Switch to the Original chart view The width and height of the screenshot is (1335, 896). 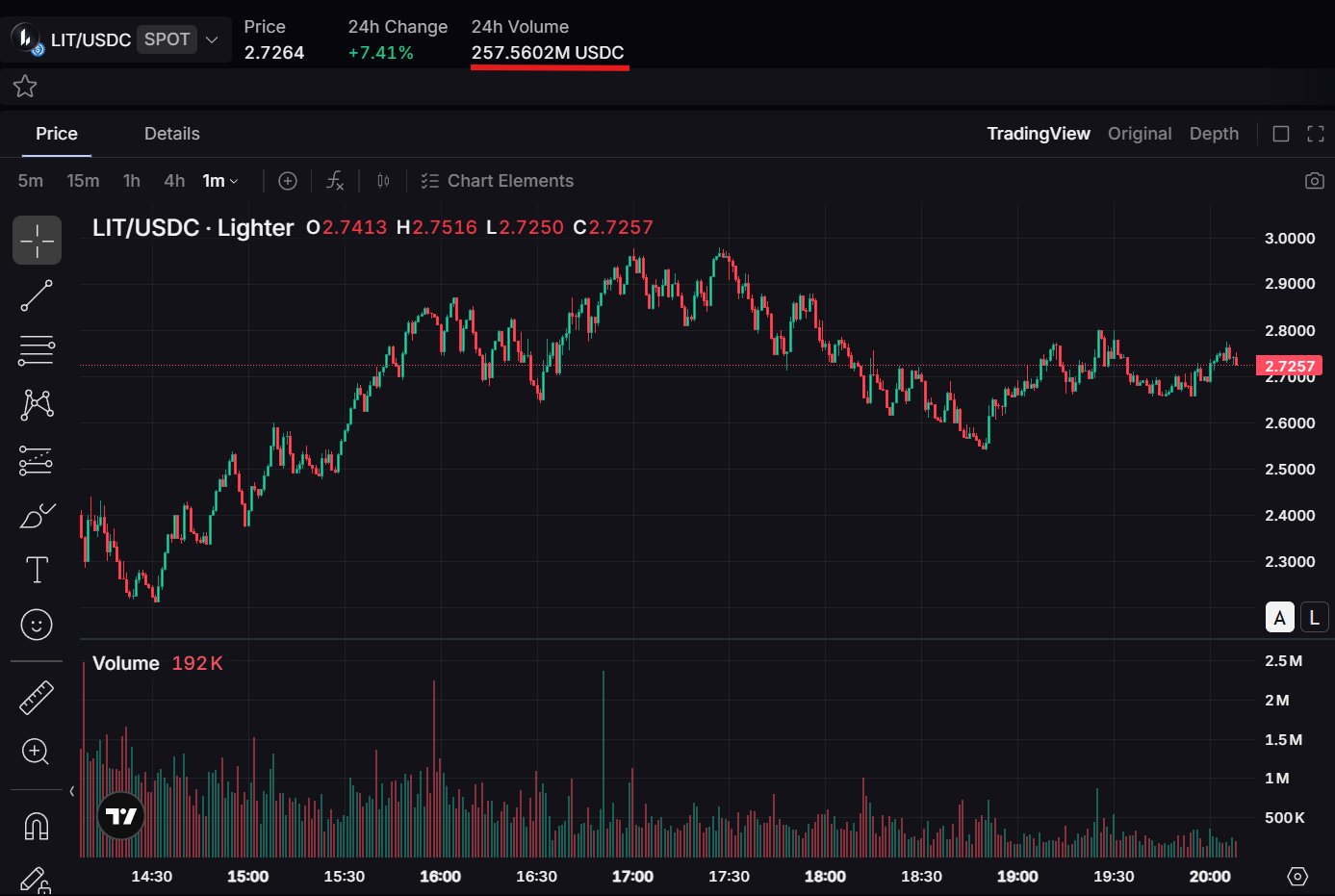(1140, 134)
